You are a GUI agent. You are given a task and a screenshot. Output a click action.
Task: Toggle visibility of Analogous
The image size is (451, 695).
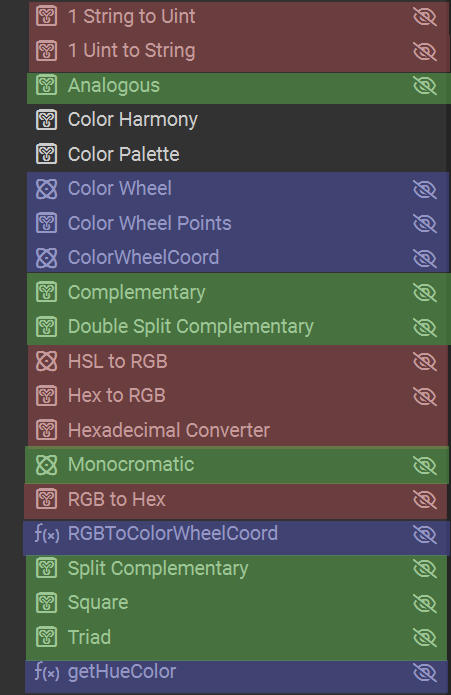pos(425,85)
